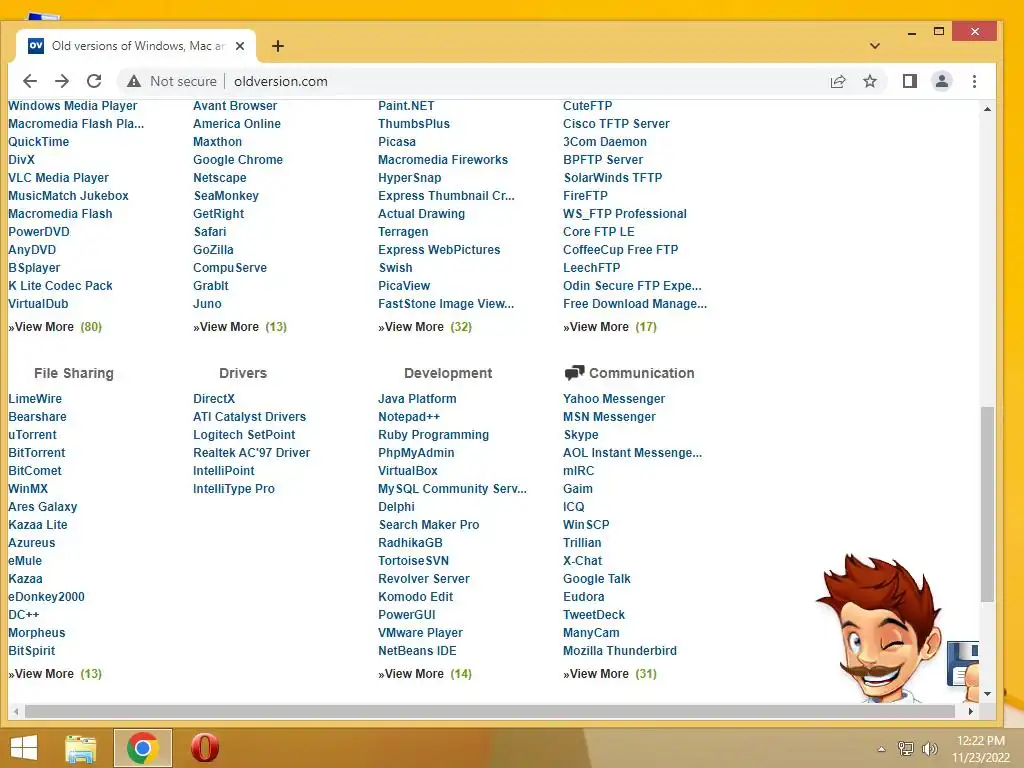Reload the oldversion.com page
This screenshot has width=1024, height=768.
94,81
